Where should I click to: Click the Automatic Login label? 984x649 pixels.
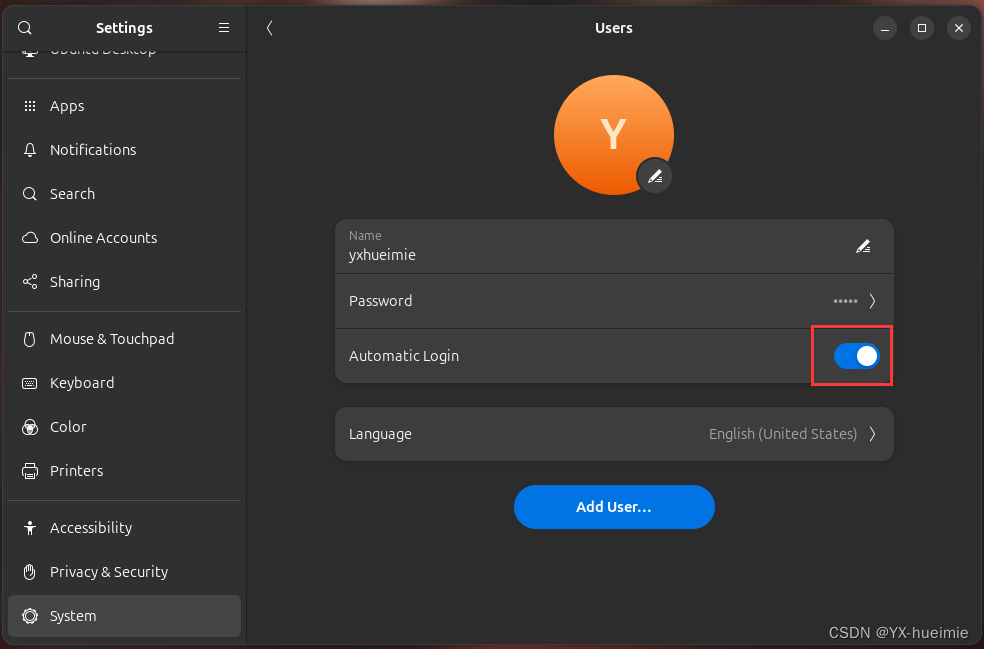click(404, 356)
